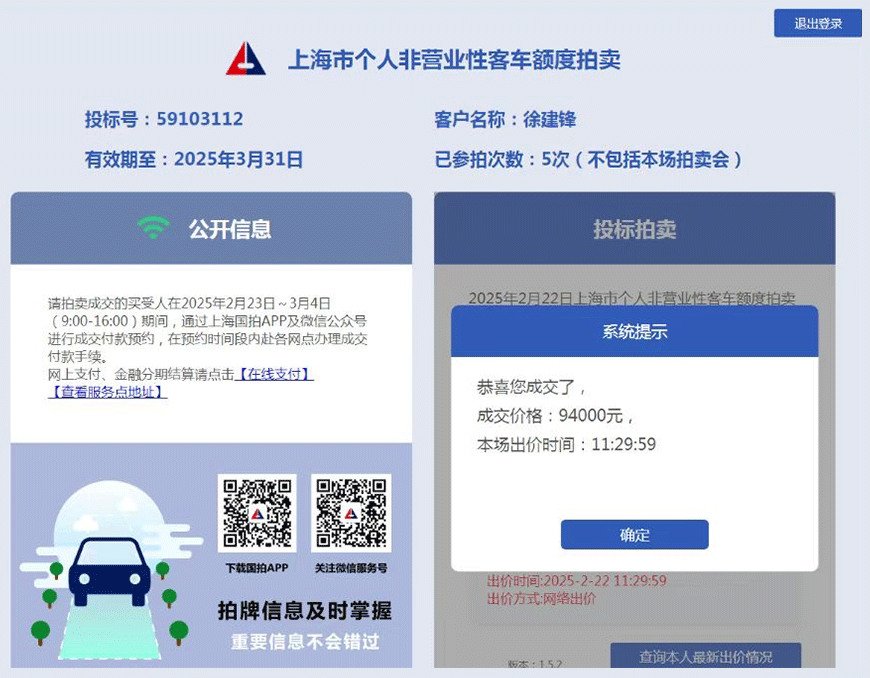Click the 确定 button in the dialog
Screen dimensions: 870x678
click(x=634, y=535)
